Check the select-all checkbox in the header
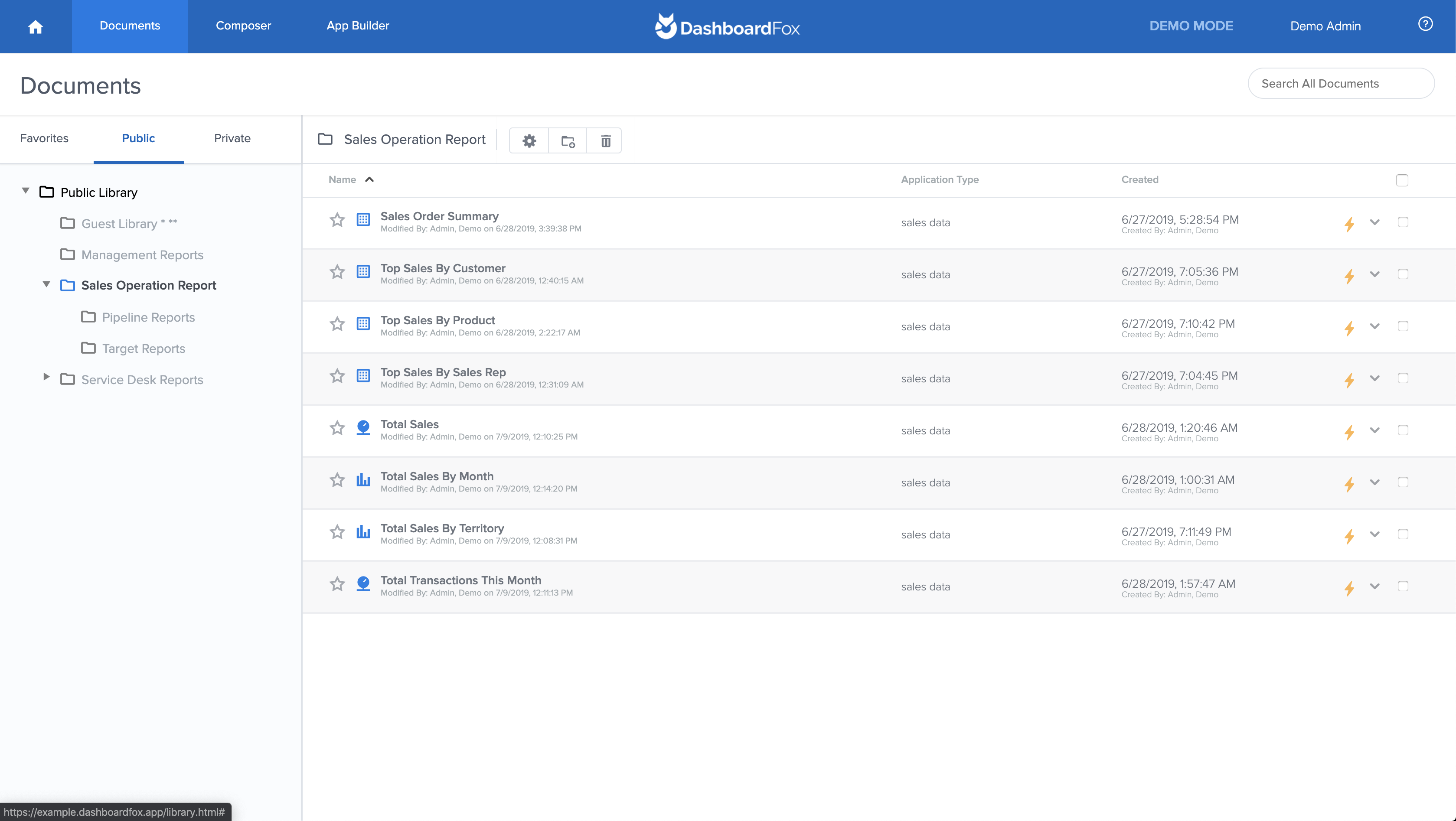 [1402, 180]
